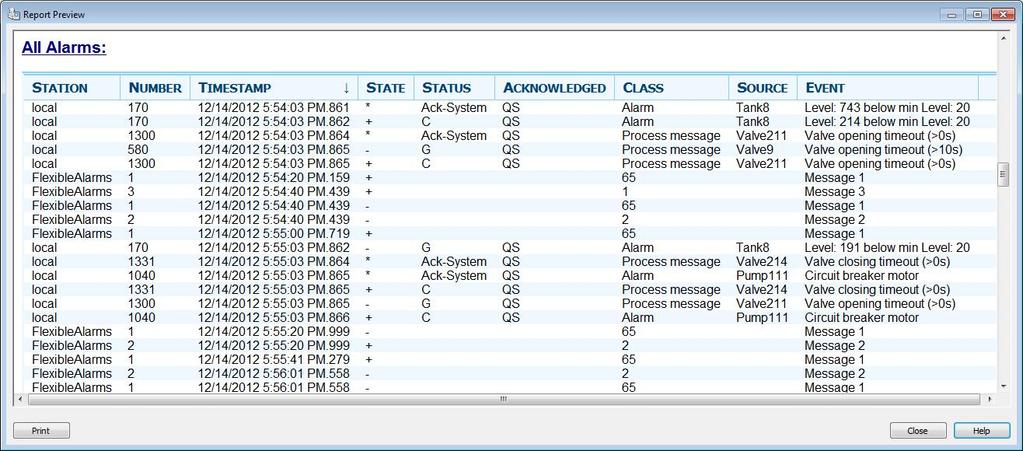Select timestamp 12/14/2012 5:55:03 PM.864
Screen dimensions: 1023x451
(x=274, y=262)
